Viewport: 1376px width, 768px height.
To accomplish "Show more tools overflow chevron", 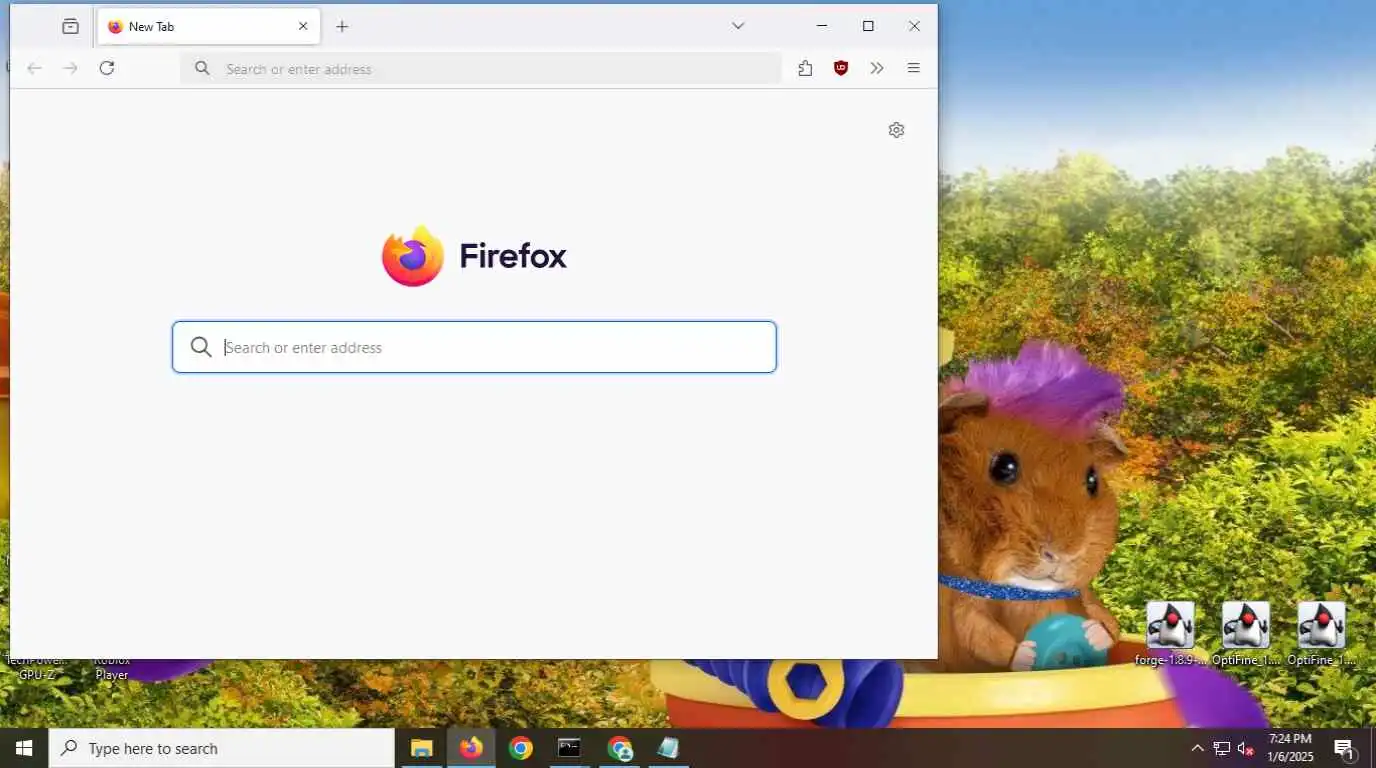I will click(x=877, y=68).
